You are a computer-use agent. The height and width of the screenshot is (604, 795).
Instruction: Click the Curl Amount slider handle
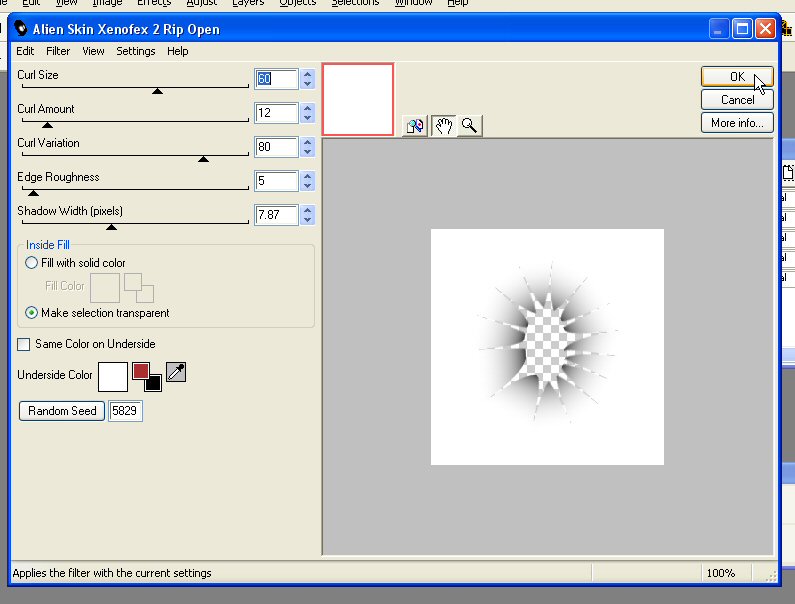(47, 125)
